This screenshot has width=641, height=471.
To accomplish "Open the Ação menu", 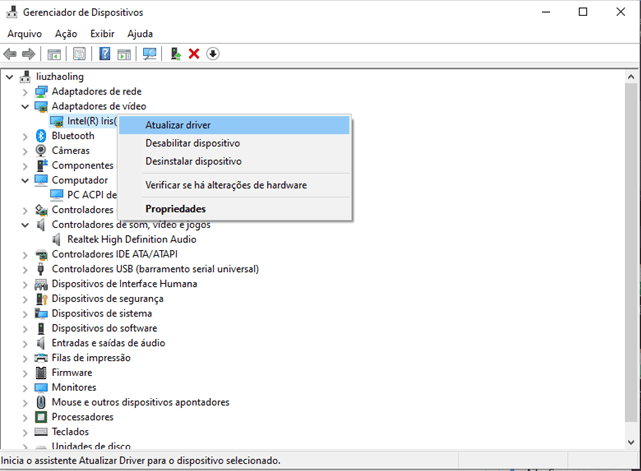I will (x=66, y=34).
